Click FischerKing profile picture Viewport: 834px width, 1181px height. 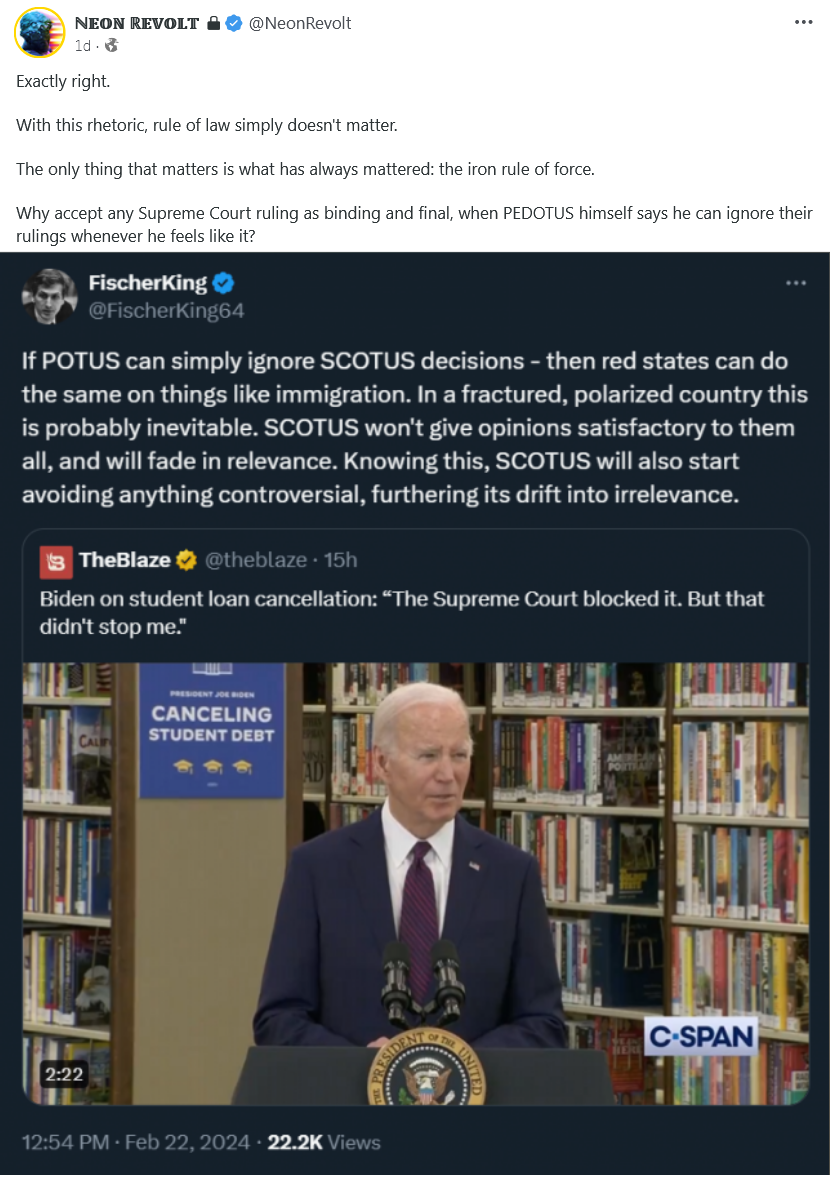pyautogui.click(x=50, y=296)
